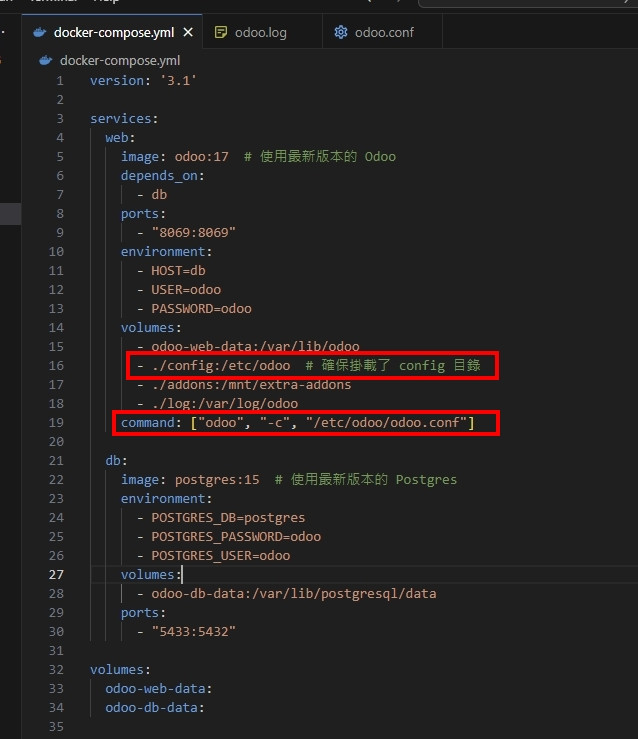
Task: Click the odoo-db-data:/var/lib/postgresql/data entry
Action: pyautogui.click(x=294, y=594)
